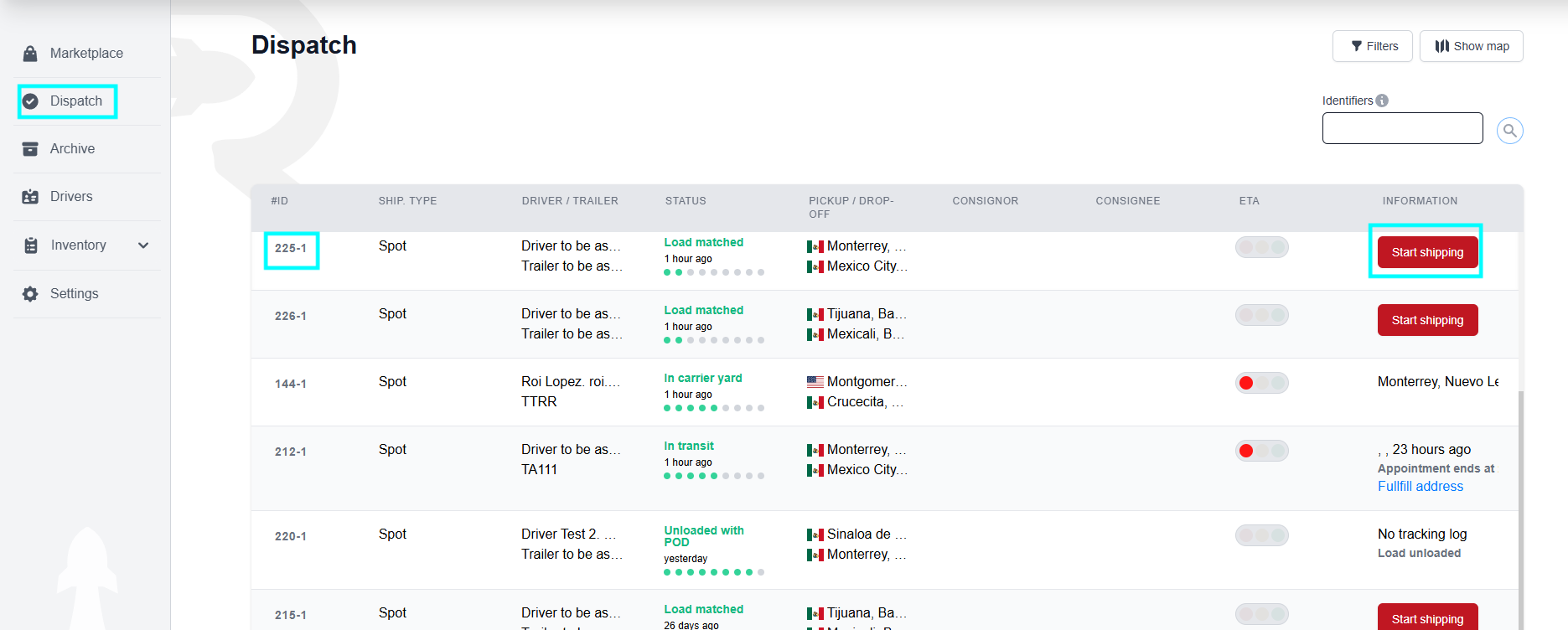Viewport: 1568px width, 630px height.
Task: Click the 'No tracking log' text
Action: [1422, 534]
